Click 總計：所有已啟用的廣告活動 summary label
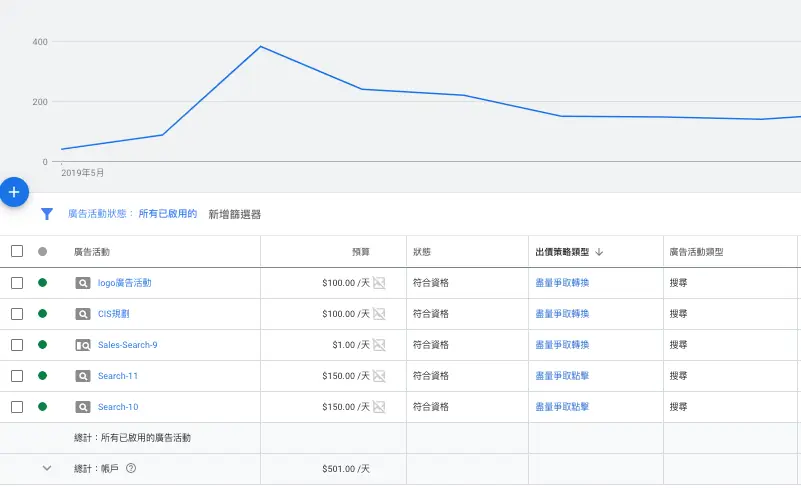Image resolution: width=801 pixels, height=488 pixels. (132, 438)
